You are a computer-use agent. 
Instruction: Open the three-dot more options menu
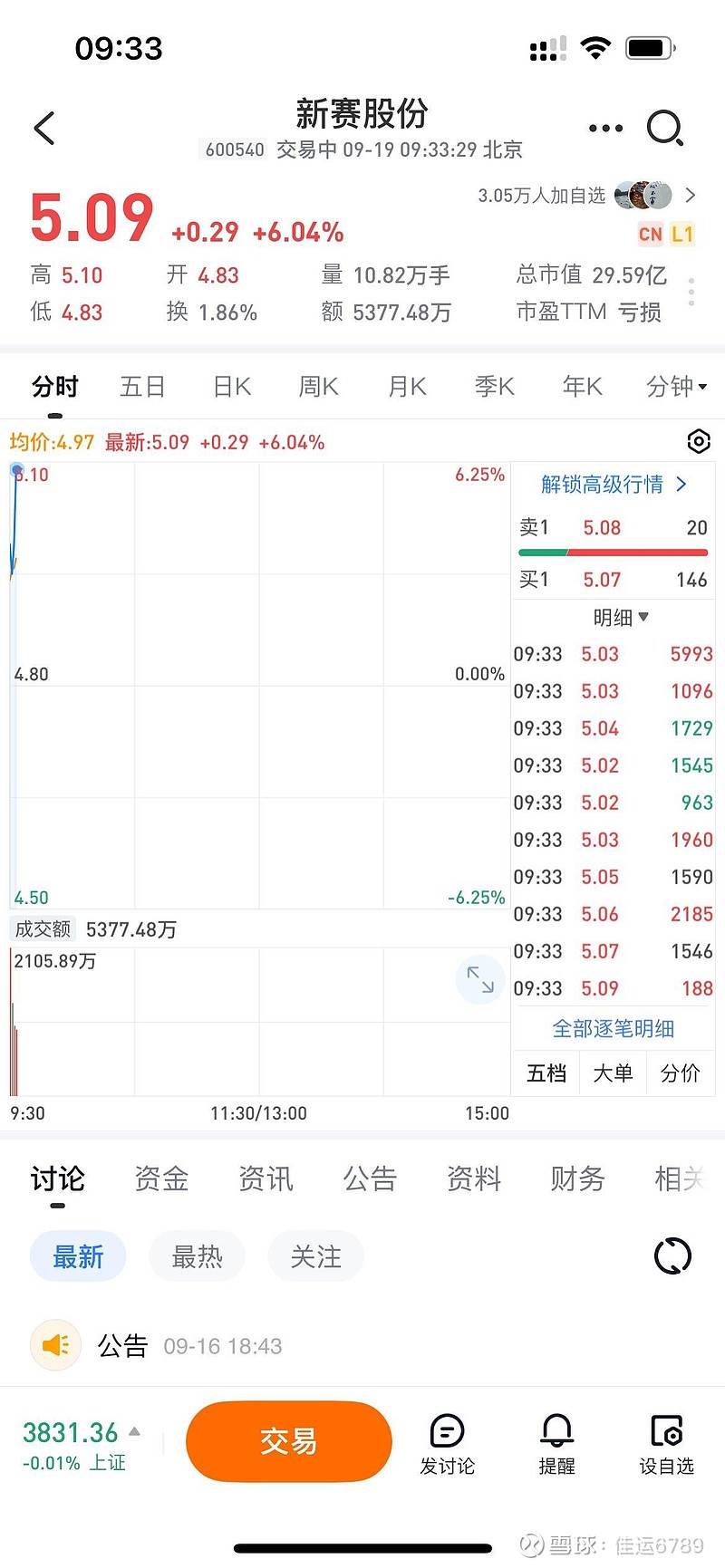[605, 129]
